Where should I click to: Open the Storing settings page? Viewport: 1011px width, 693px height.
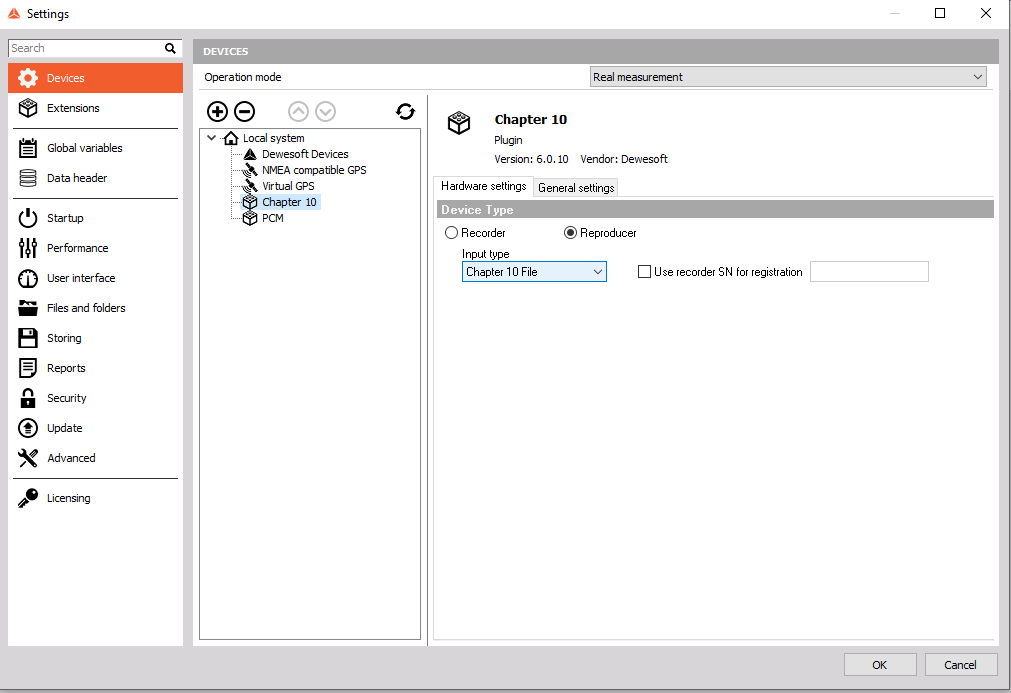(x=95, y=338)
